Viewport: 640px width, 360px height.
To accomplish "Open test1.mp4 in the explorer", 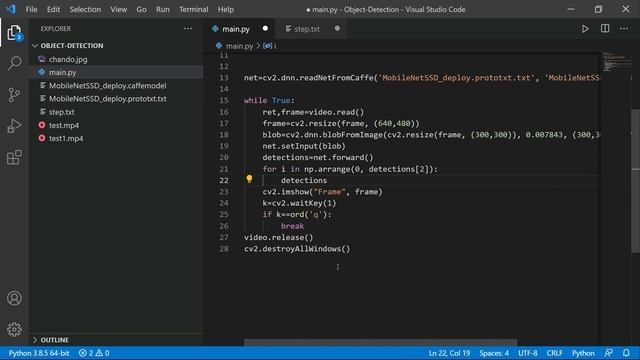I will click(66, 138).
